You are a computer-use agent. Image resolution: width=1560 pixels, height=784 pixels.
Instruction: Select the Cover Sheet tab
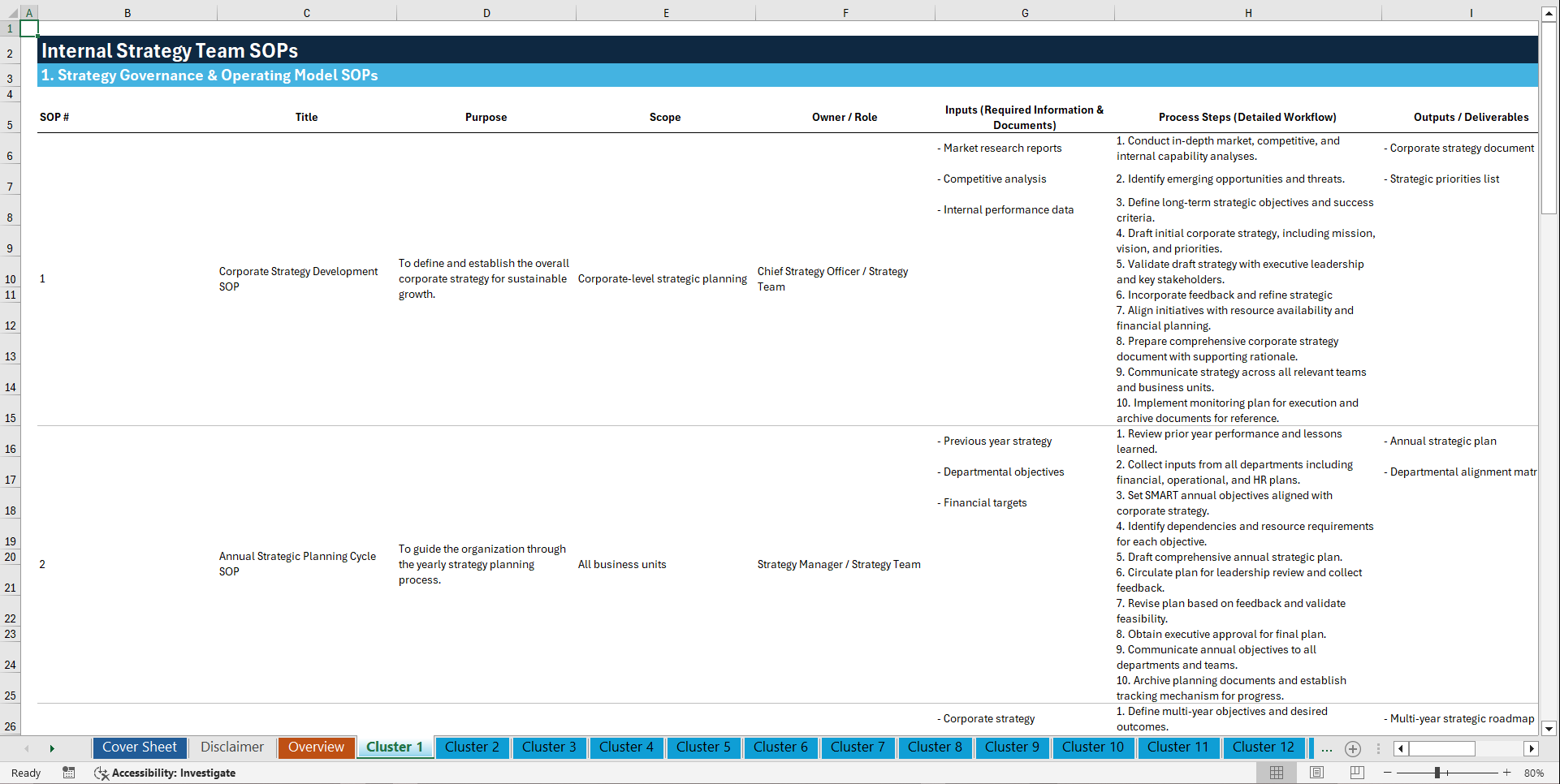pos(139,747)
